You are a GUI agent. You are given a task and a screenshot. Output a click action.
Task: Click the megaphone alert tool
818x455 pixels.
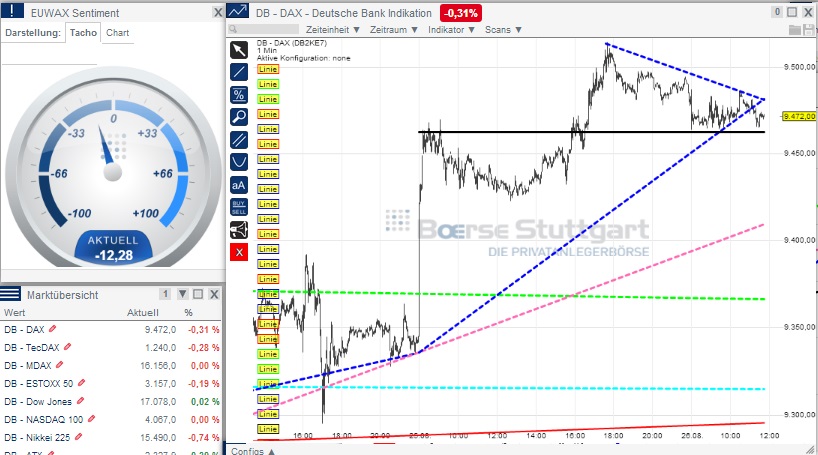239,230
